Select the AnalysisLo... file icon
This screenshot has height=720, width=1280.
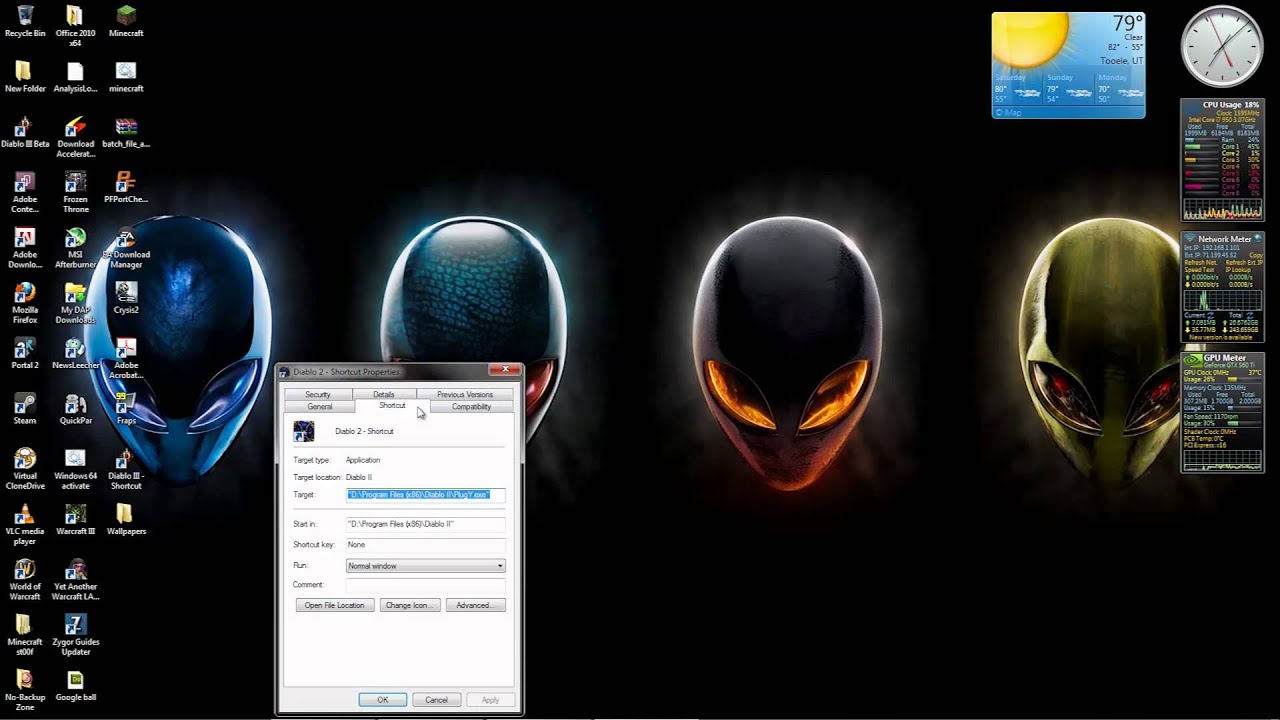coord(75,76)
